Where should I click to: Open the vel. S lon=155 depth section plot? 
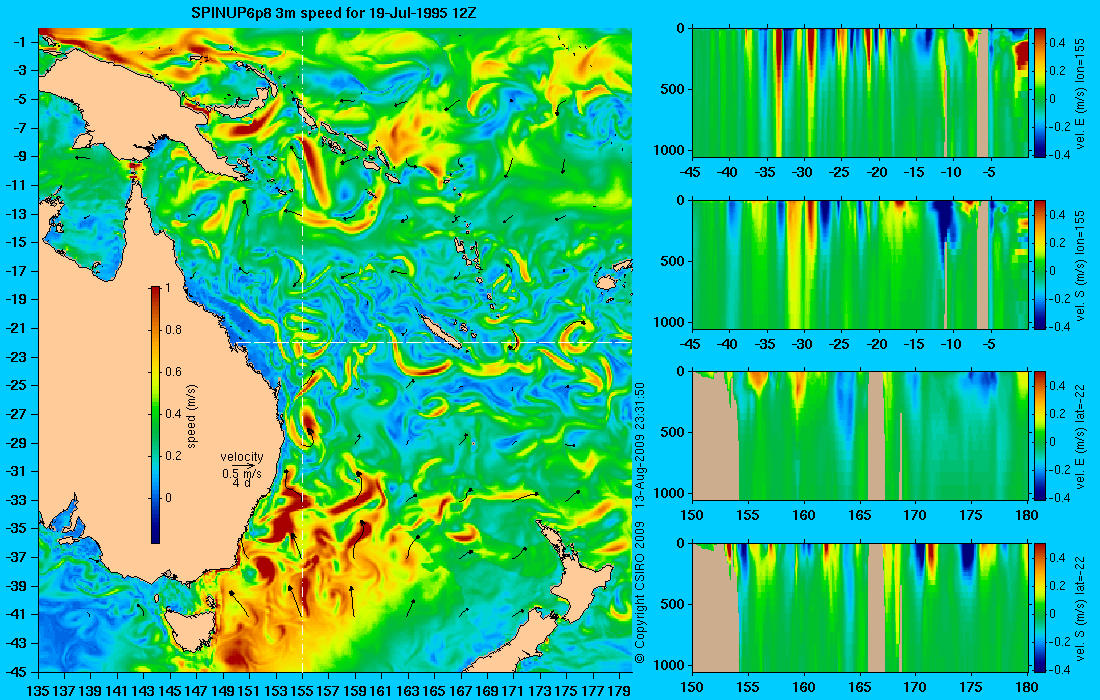point(860,264)
